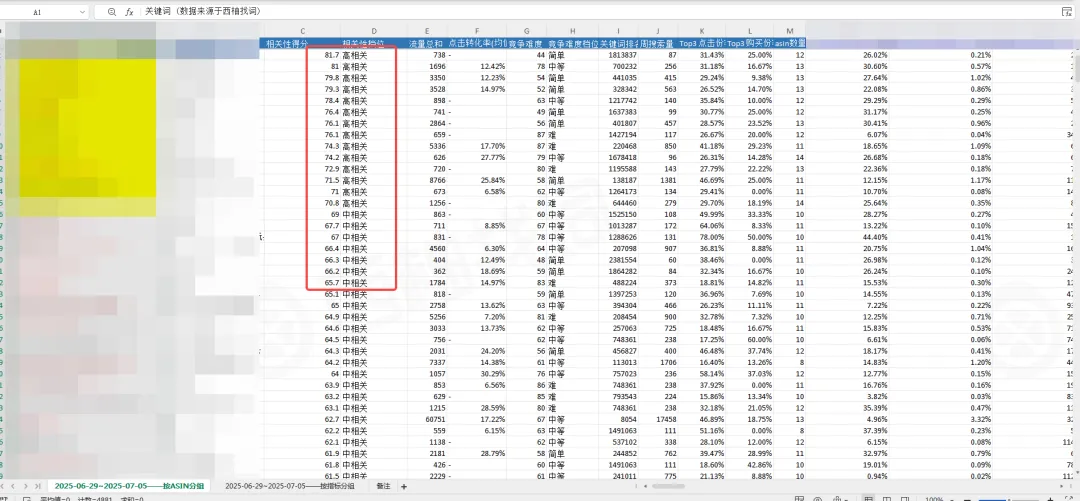Open the 备注 sheet tab
The width and height of the screenshot is (1080, 501).
coord(383,485)
